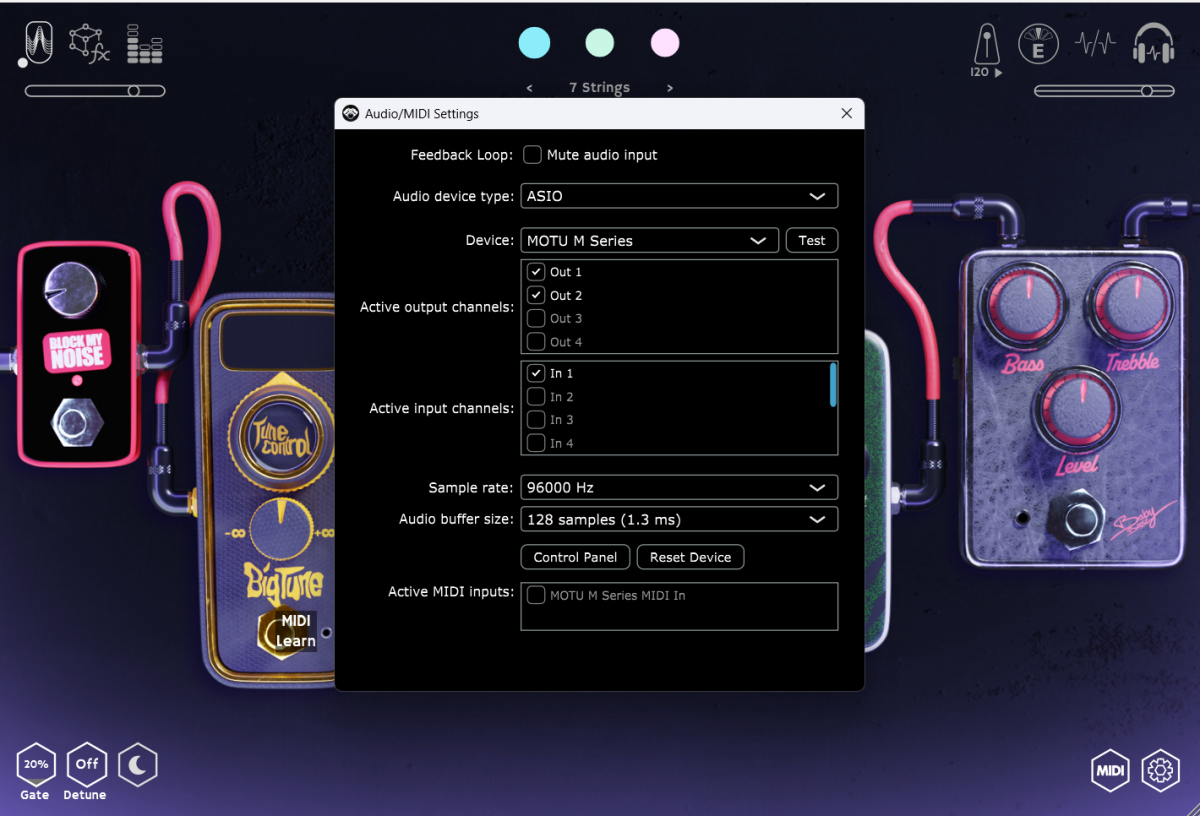
Task: Click the Control Panel button
Action: coord(575,558)
